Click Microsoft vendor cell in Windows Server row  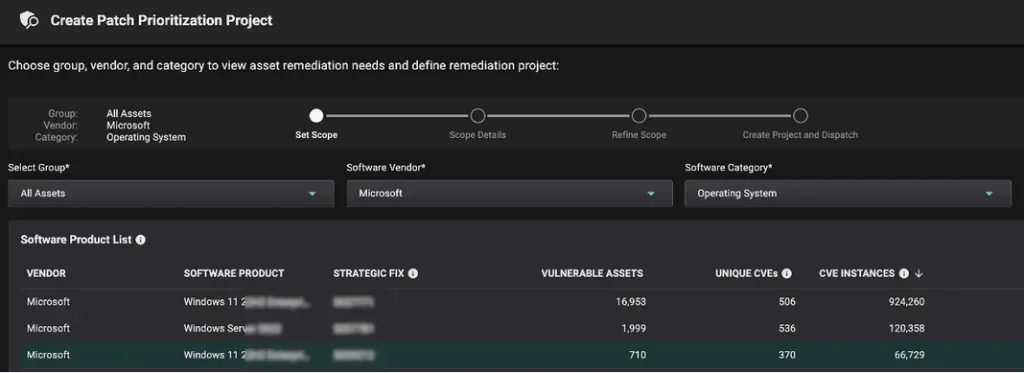tap(48, 329)
